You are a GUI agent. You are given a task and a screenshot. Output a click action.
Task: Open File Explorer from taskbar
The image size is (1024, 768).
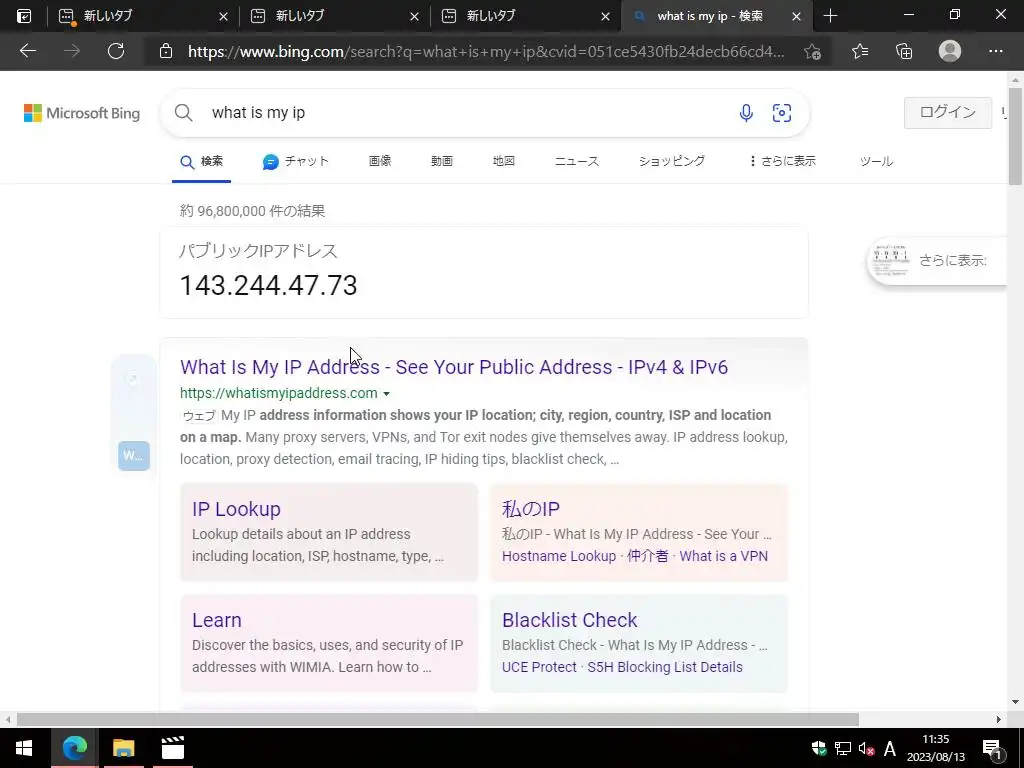tap(123, 748)
